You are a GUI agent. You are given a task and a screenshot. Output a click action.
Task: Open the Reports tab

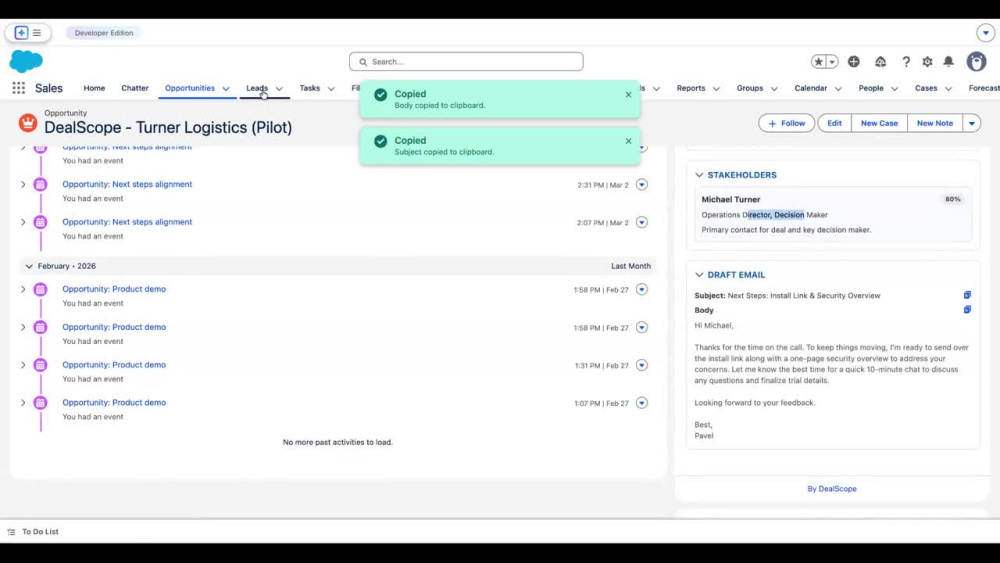coord(691,88)
